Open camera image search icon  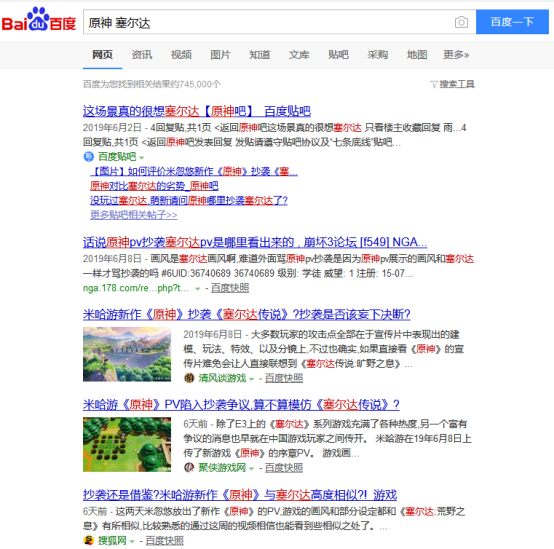(x=461, y=22)
